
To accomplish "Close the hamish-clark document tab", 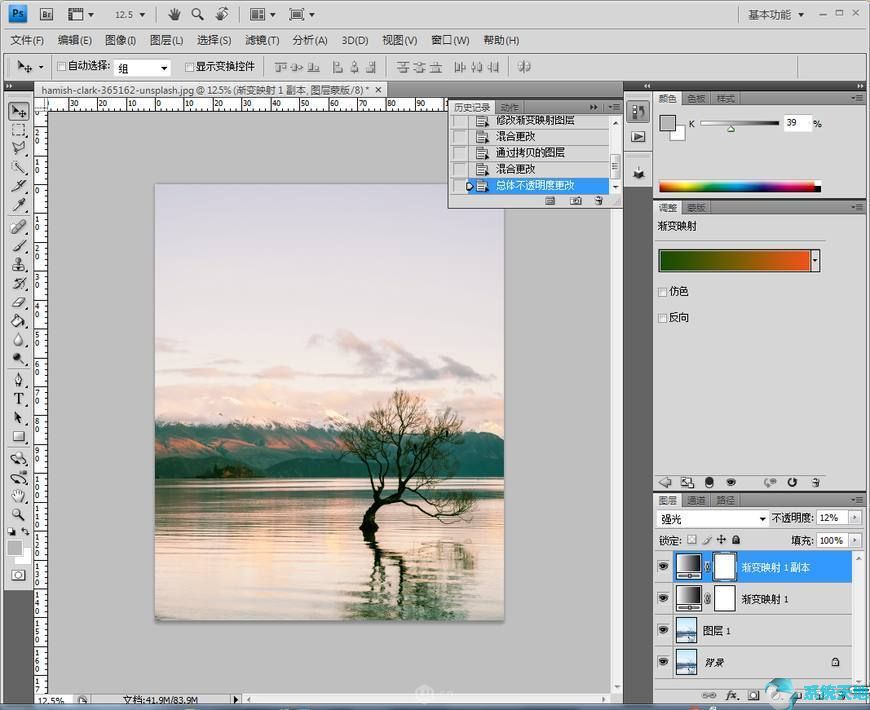I will tap(378, 89).
